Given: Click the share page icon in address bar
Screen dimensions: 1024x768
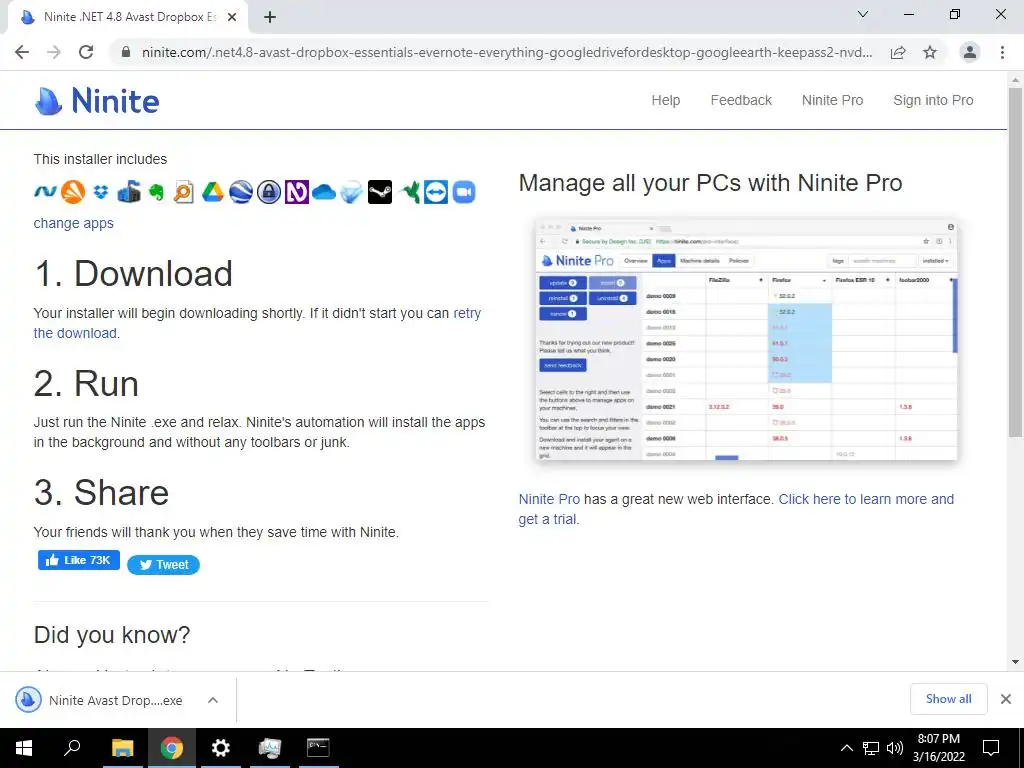Looking at the screenshot, I should point(898,52).
